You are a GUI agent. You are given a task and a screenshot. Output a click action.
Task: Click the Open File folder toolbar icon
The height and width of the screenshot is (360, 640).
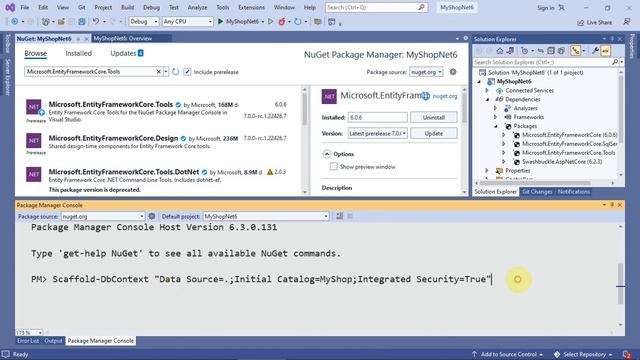coord(61,22)
